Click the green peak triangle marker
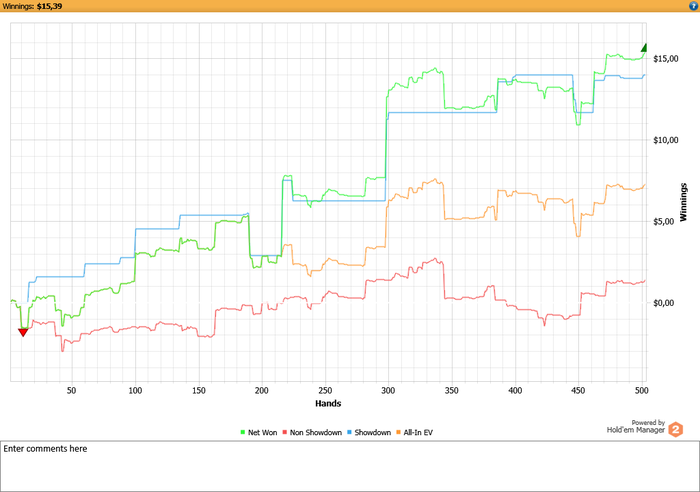This screenshot has width=700, height=492. point(644,48)
